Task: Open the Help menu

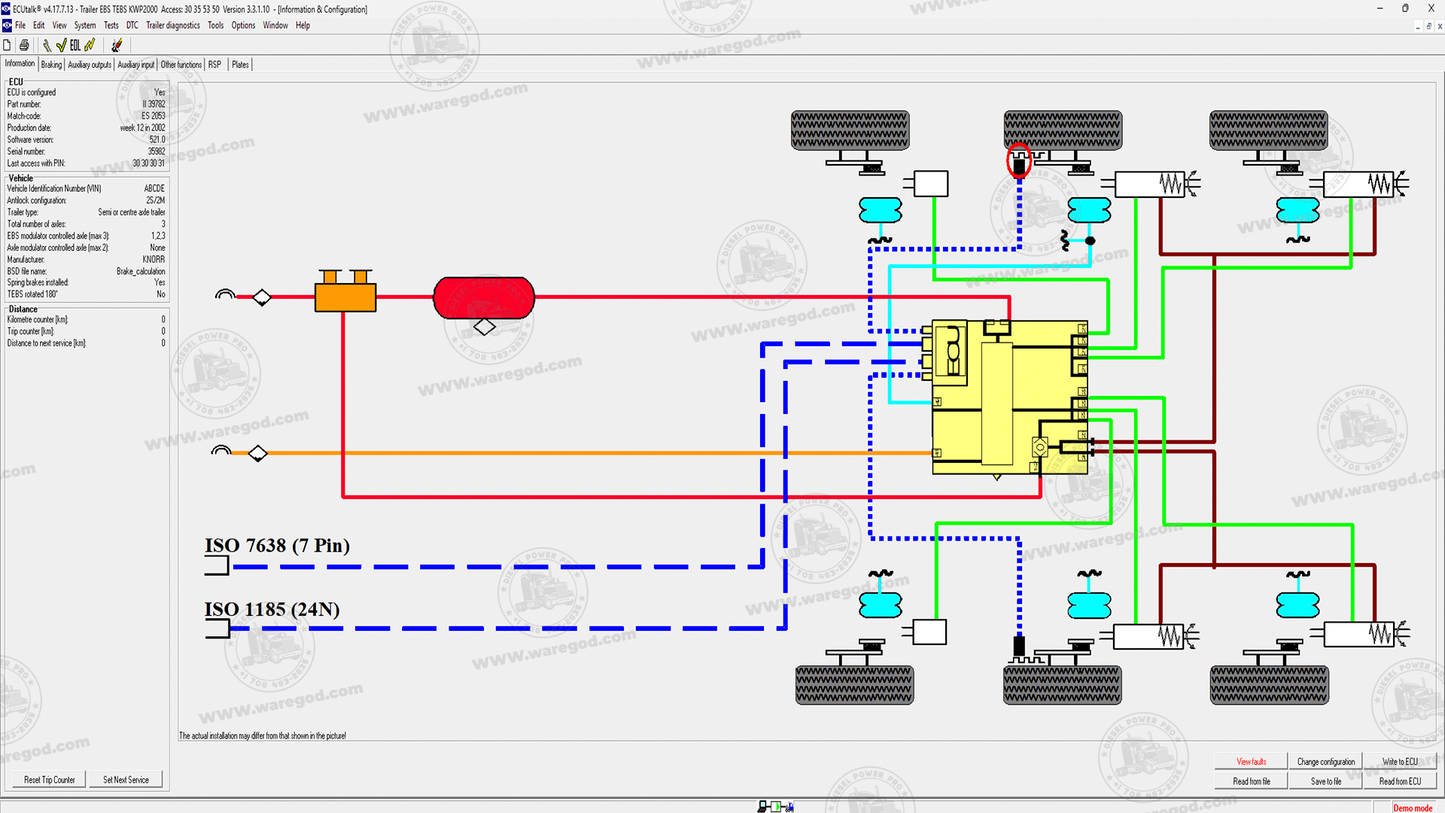Action: click(x=303, y=25)
